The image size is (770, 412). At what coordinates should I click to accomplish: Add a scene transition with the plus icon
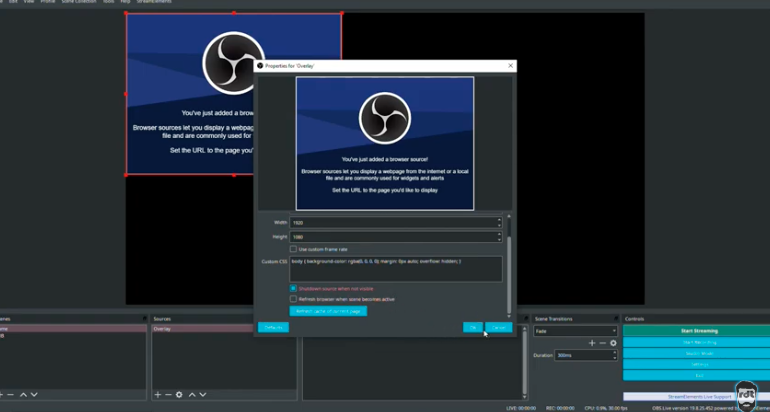(592, 343)
